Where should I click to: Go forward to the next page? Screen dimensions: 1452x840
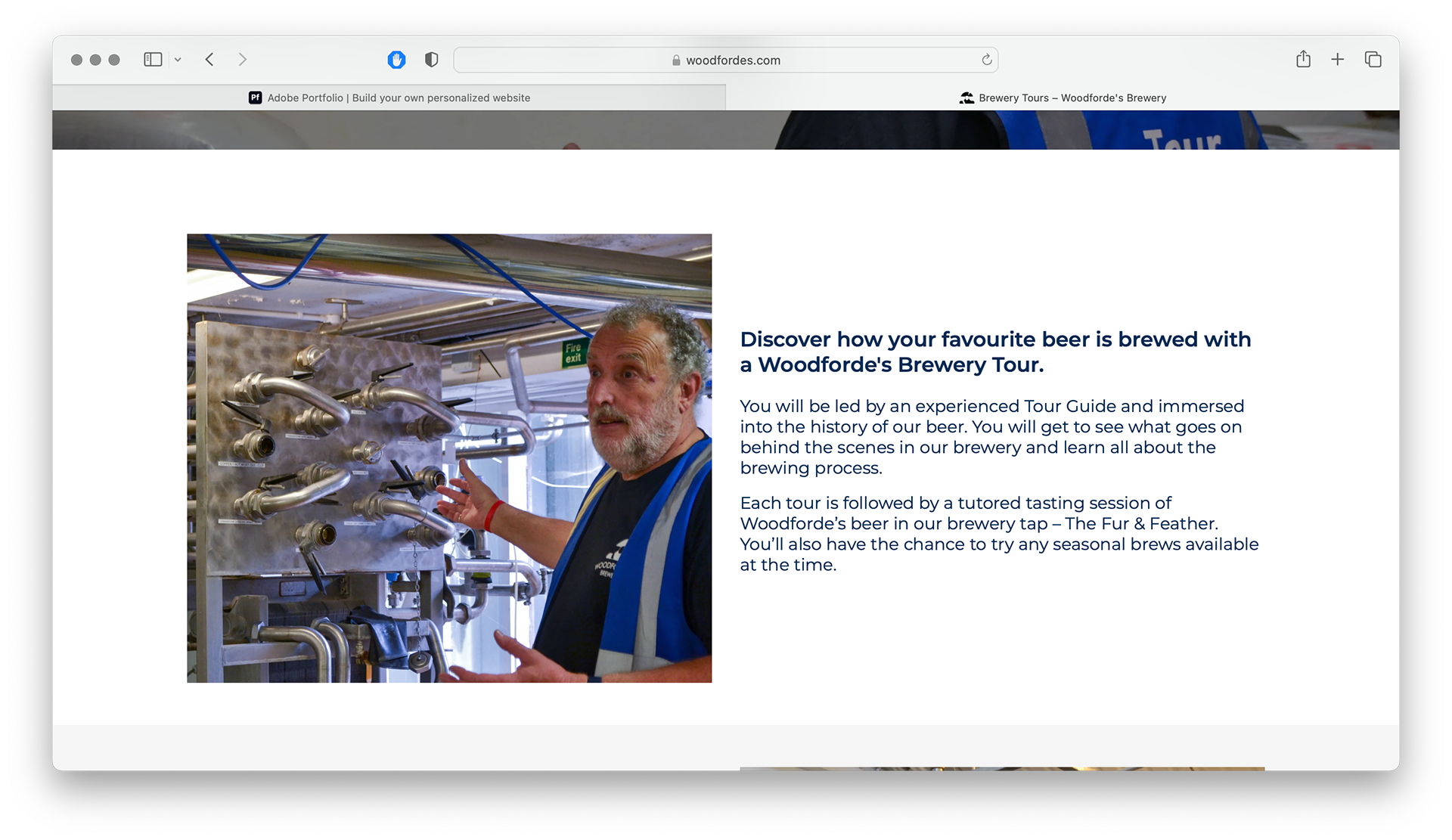(242, 60)
